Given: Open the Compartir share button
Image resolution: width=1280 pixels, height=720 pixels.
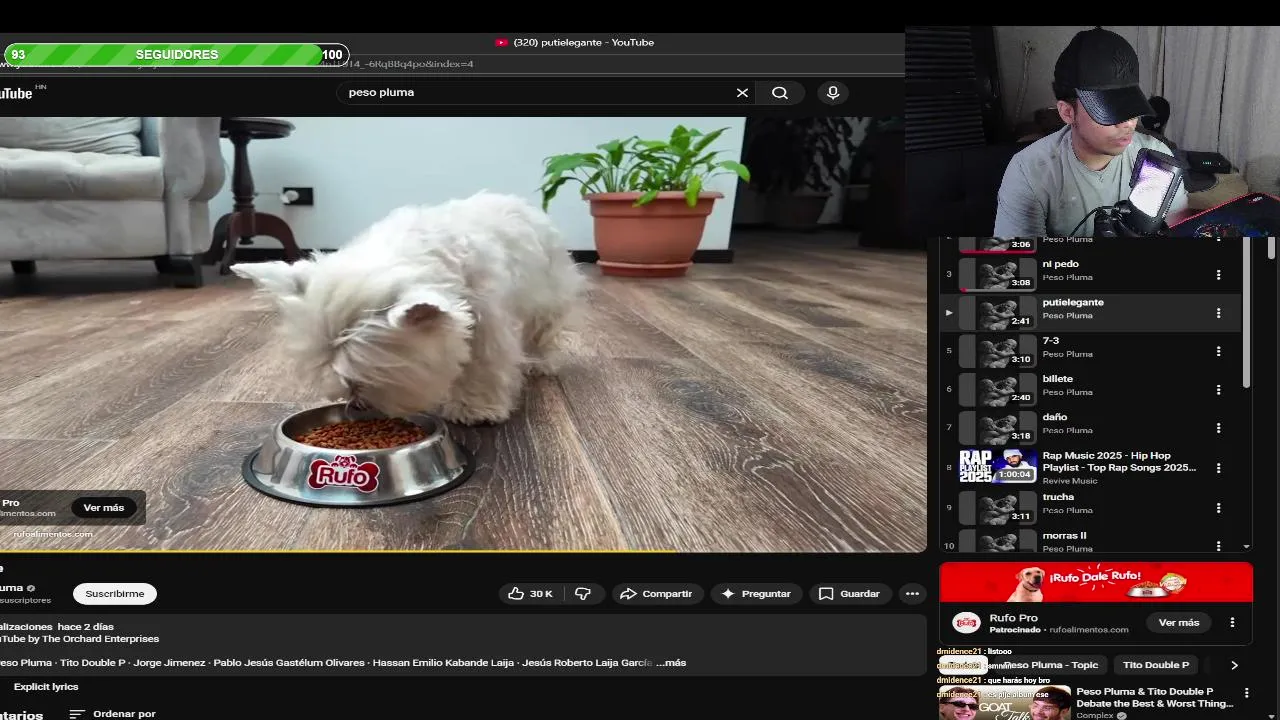Looking at the screenshot, I should (657, 594).
